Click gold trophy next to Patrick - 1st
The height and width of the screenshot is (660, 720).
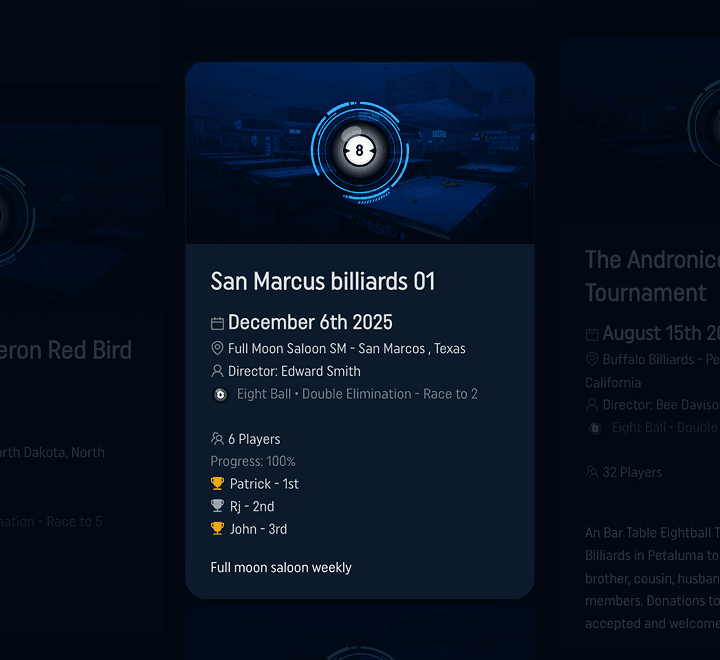tap(217, 484)
